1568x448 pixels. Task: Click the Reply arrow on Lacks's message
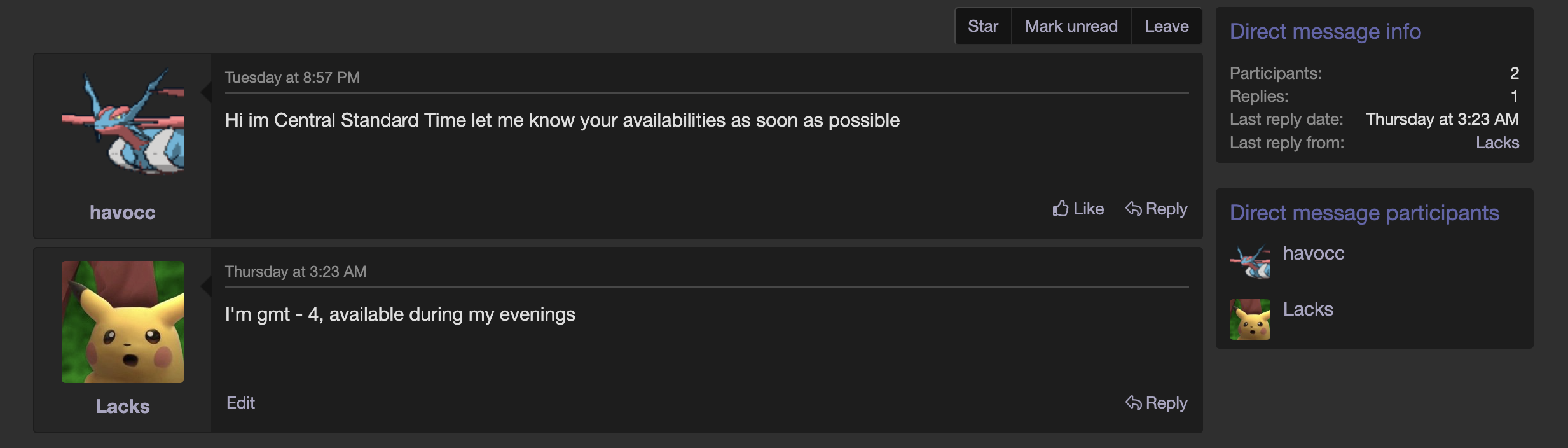click(1134, 403)
